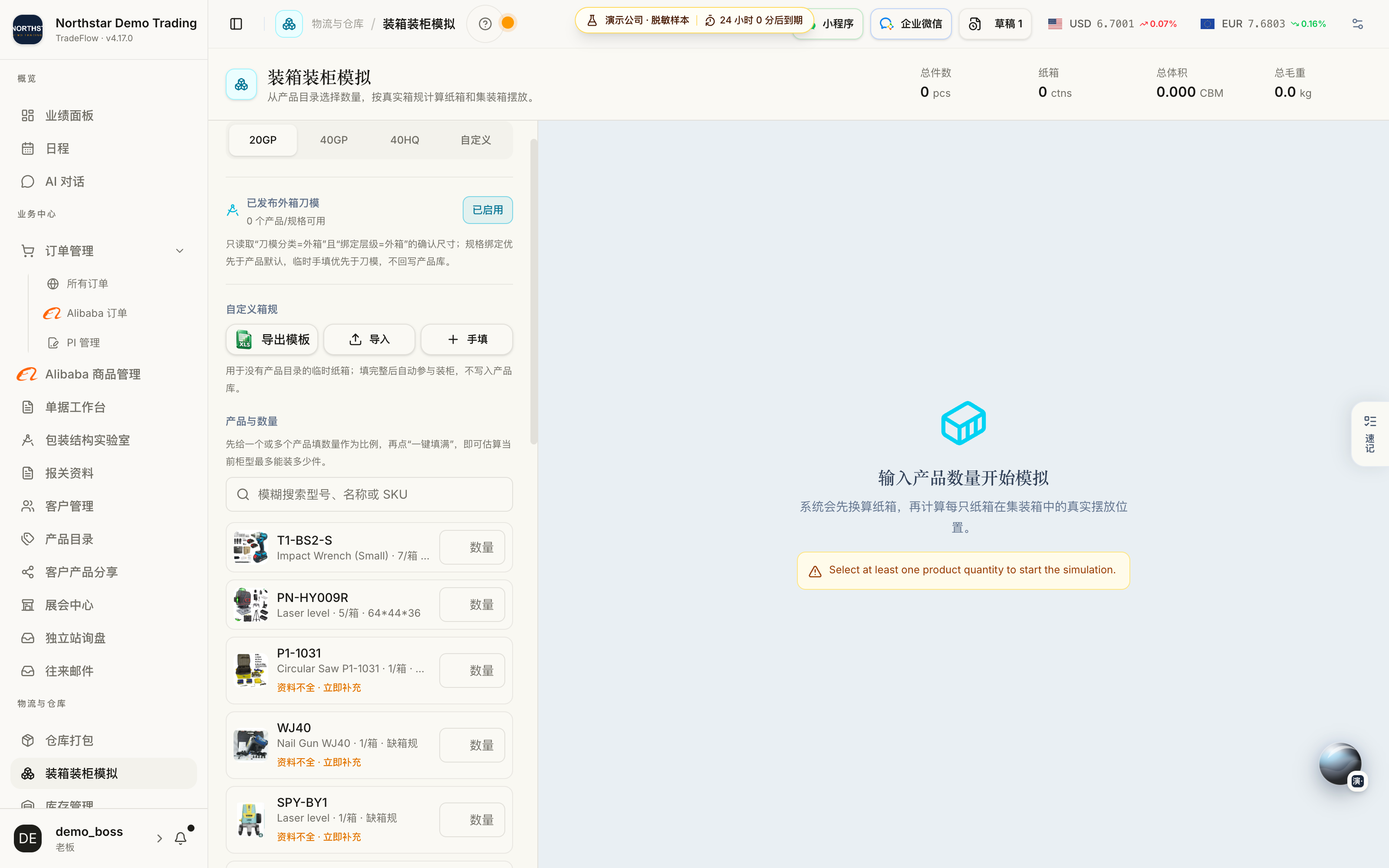Open the floating assistant orb
This screenshot has width=1389, height=868.
(1340, 764)
